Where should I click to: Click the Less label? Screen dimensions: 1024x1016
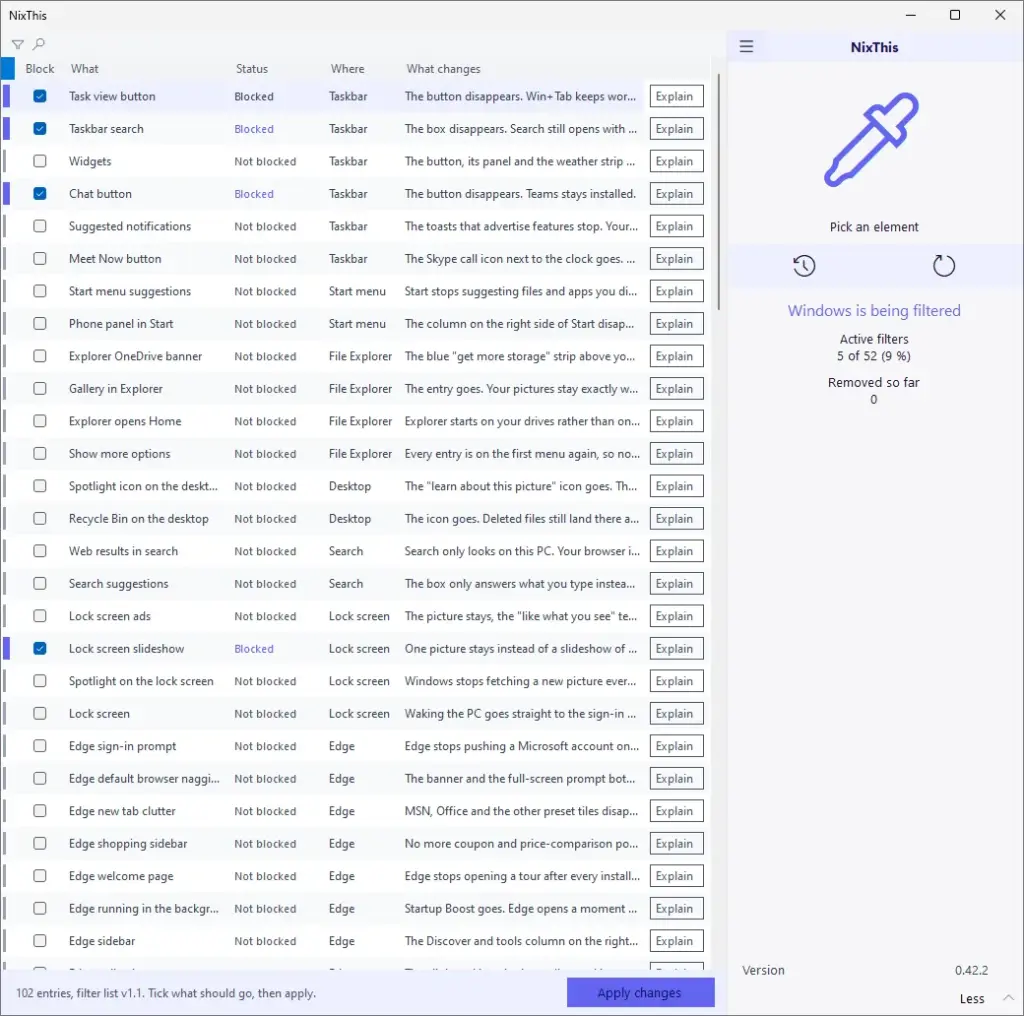[x=972, y=998]
